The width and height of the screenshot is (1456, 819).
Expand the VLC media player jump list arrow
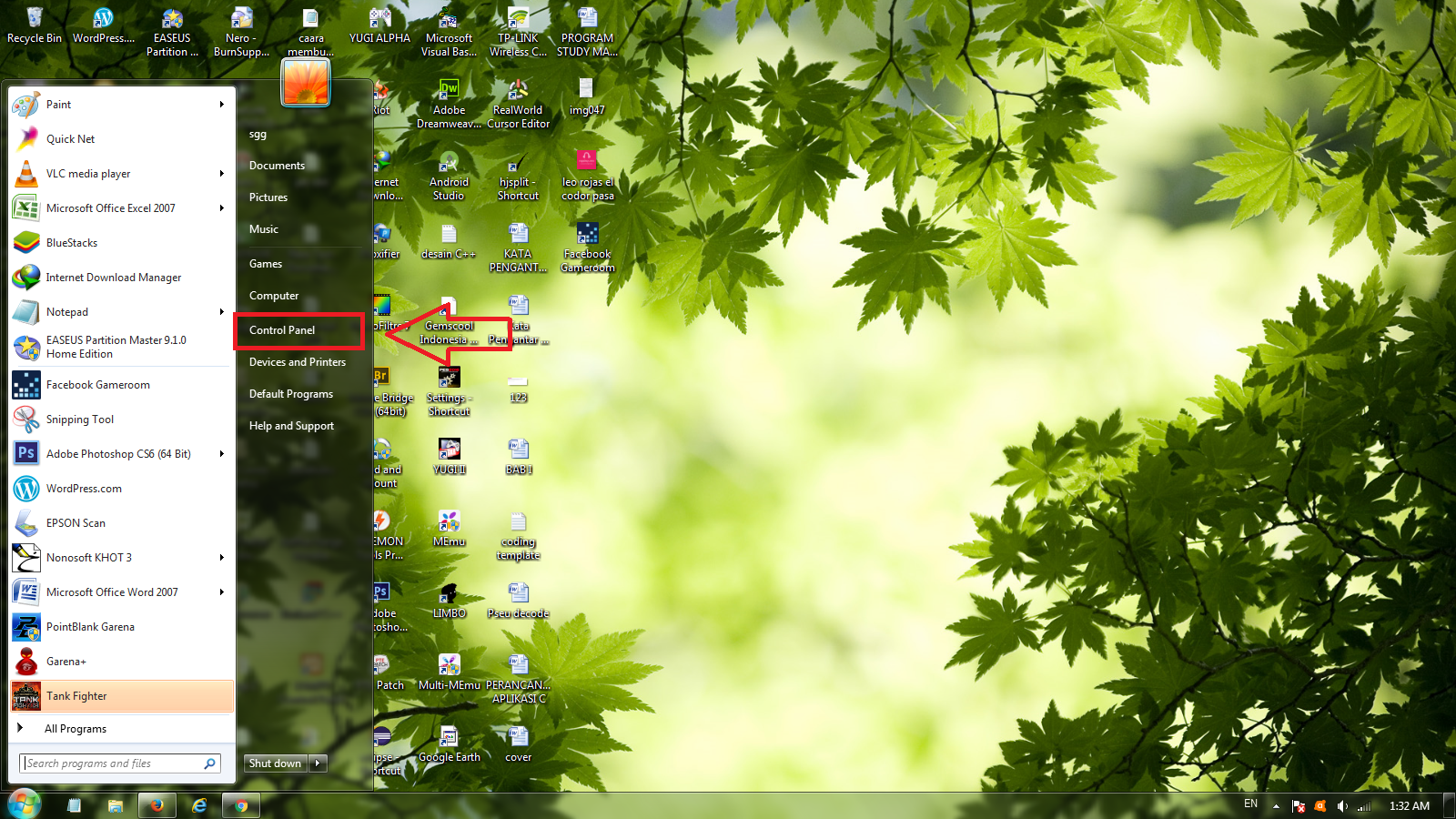[x=222, y=174]
